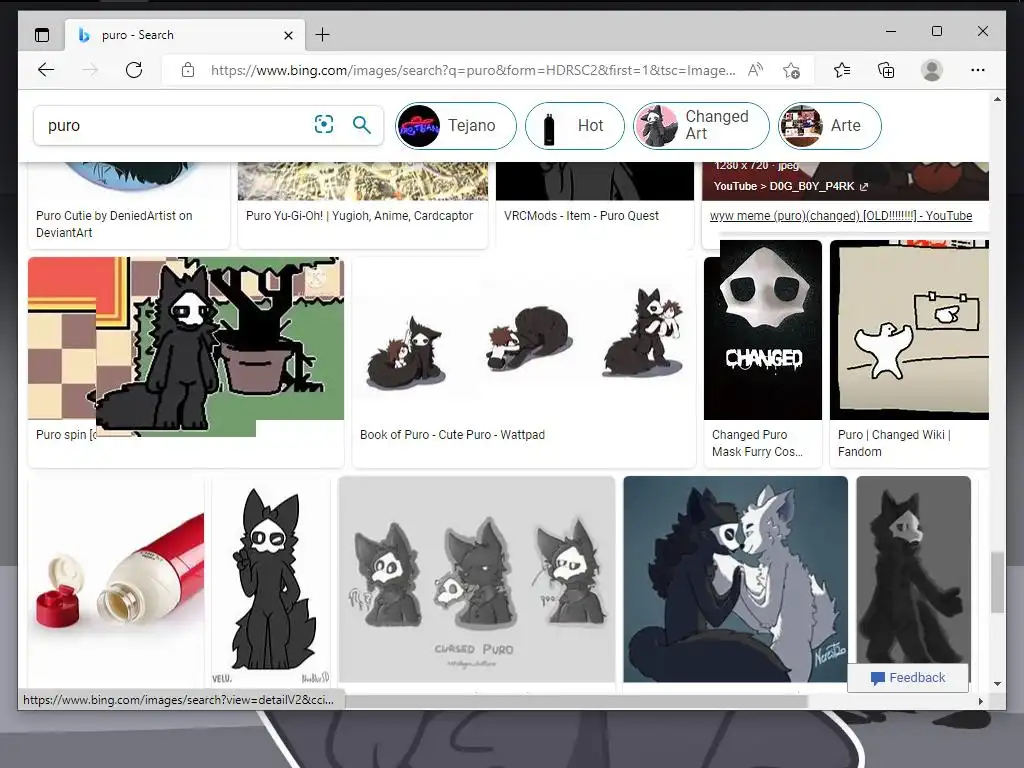Minimize the browser window
This screenshot has height=768, width=1024.
pyautogui.click(x=891, y=31)
